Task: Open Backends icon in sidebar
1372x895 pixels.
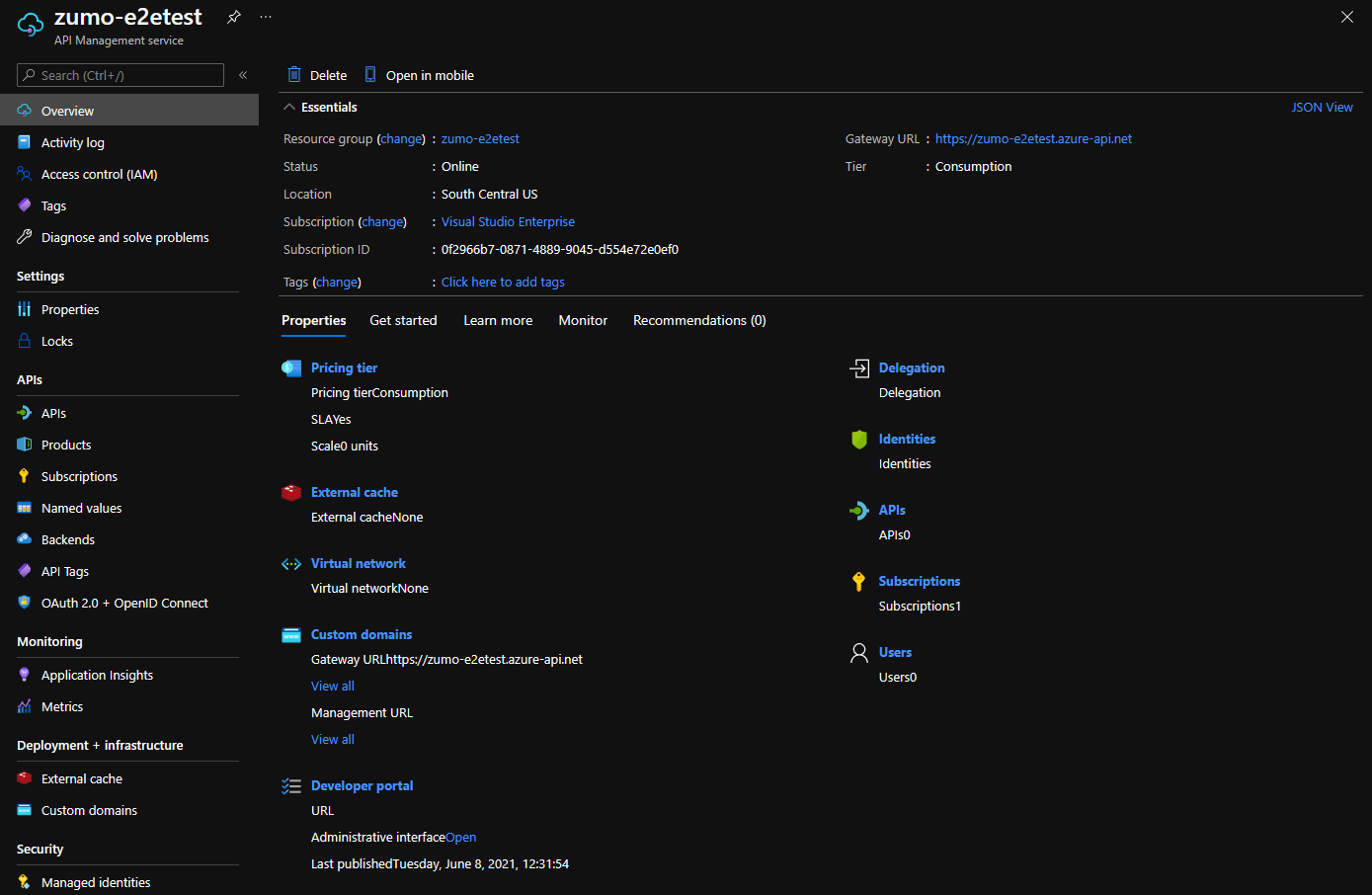Action: coord(25,539)
